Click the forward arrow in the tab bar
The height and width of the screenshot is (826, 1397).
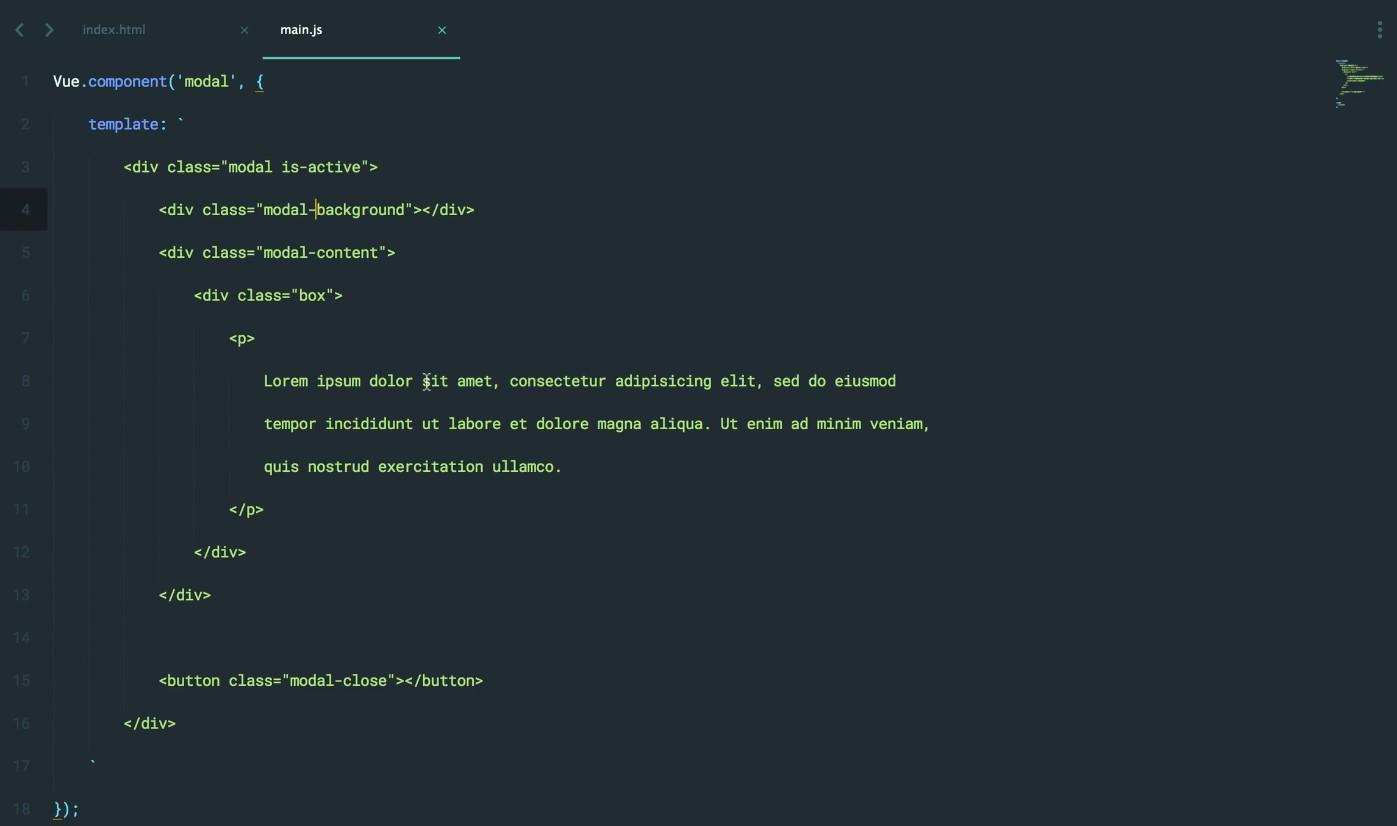coord(49,30)
